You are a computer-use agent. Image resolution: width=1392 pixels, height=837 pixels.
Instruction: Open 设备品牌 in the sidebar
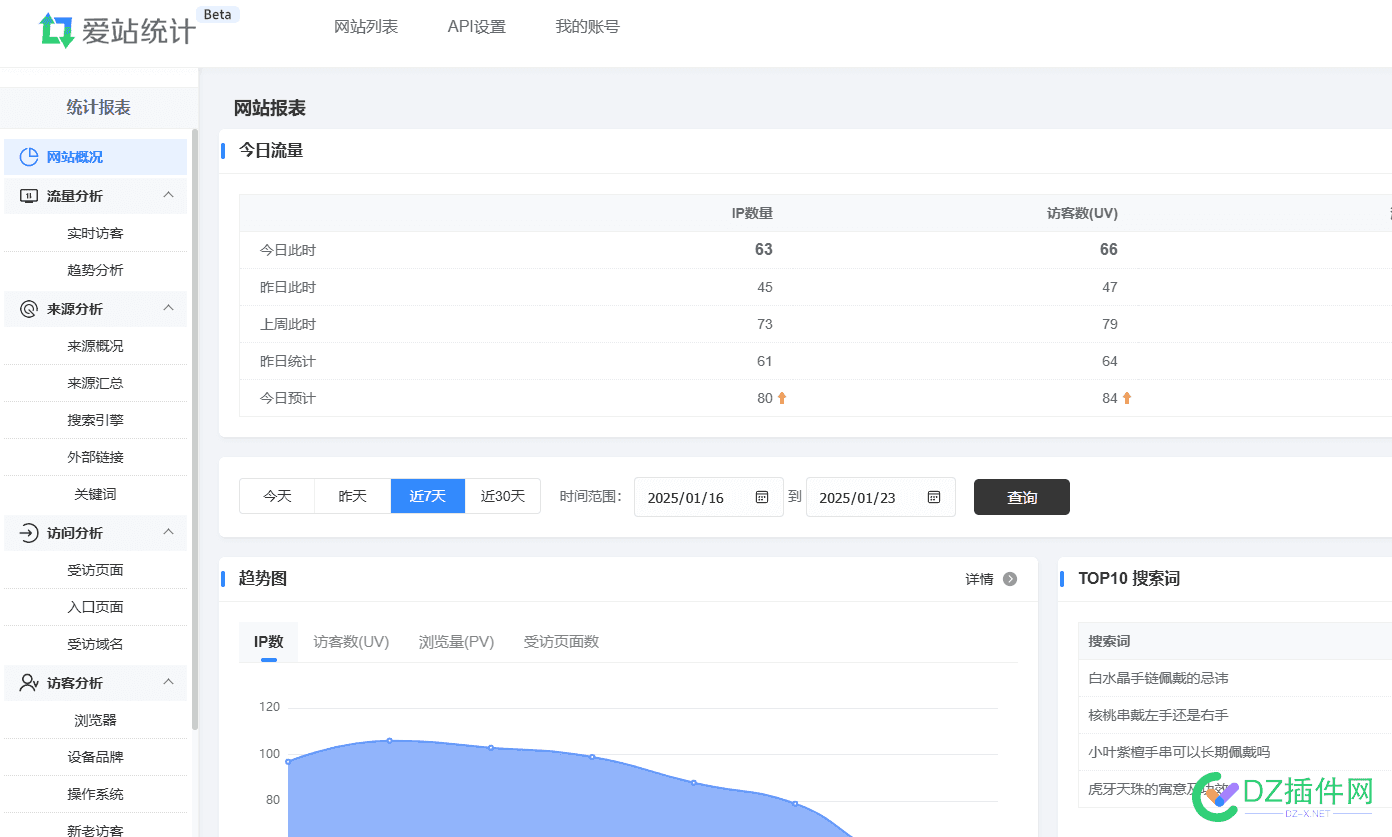click(95, 757)
